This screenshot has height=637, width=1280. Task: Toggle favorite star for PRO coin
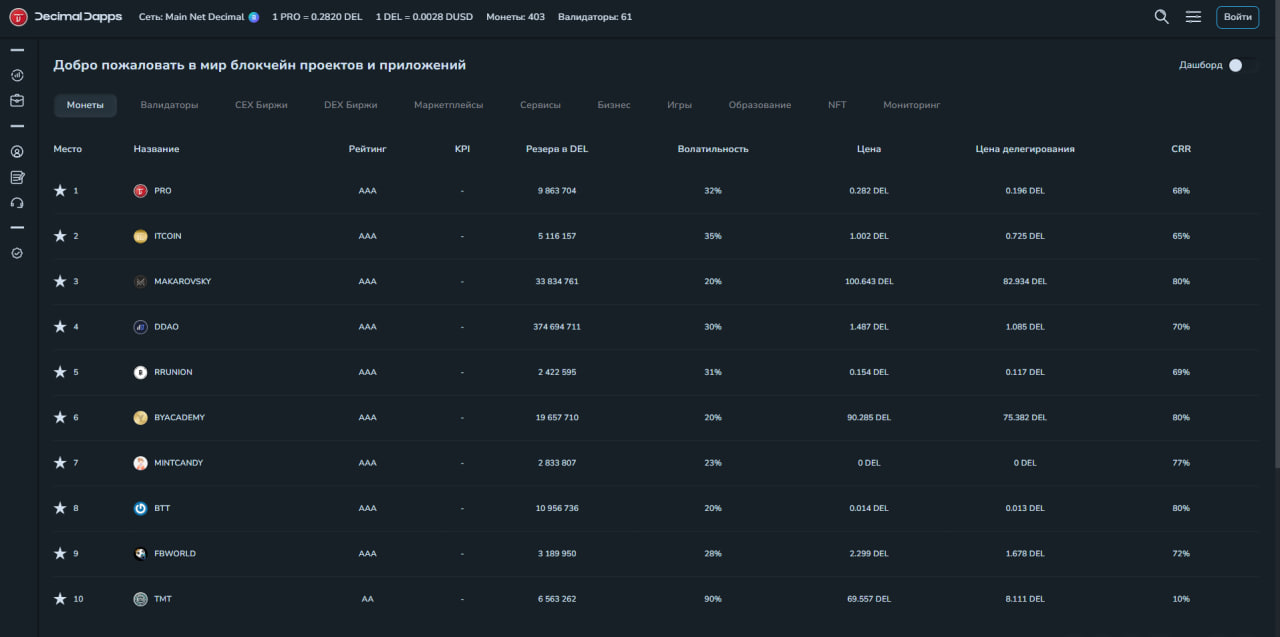click(x=60, y=190)
